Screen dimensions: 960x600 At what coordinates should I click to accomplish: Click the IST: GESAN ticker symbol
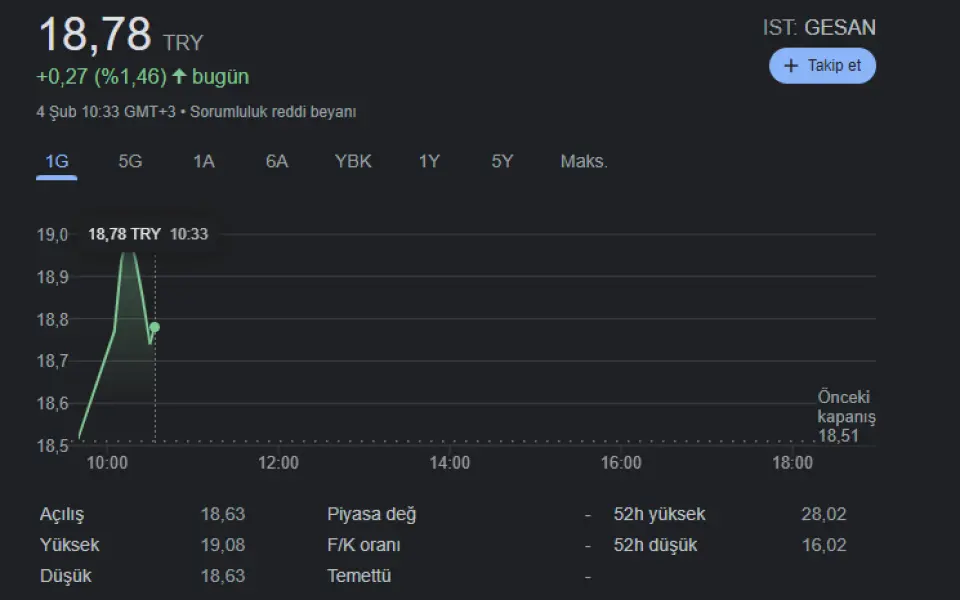(819, 28)
